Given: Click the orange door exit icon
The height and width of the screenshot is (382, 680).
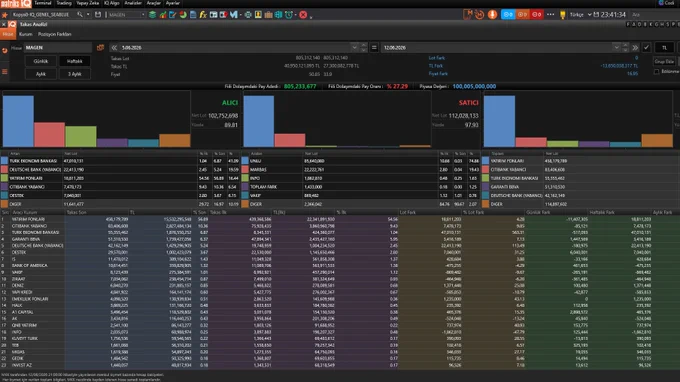Looking at the screenshot, I should point(467,14).
